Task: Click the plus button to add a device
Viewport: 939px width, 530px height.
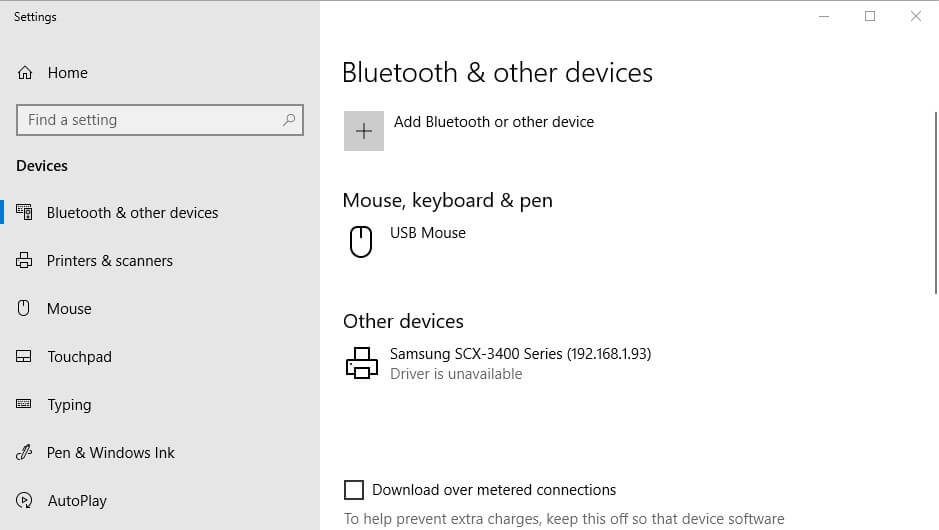Action: pos(364,131)
